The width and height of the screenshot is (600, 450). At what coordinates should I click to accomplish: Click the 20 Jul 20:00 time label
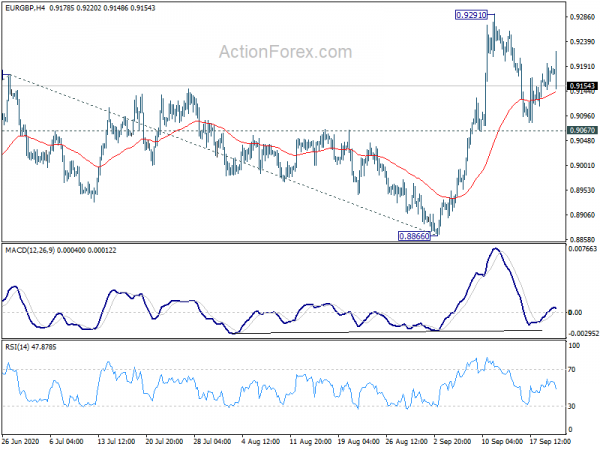pyautogui.click(x=165, y=441)
